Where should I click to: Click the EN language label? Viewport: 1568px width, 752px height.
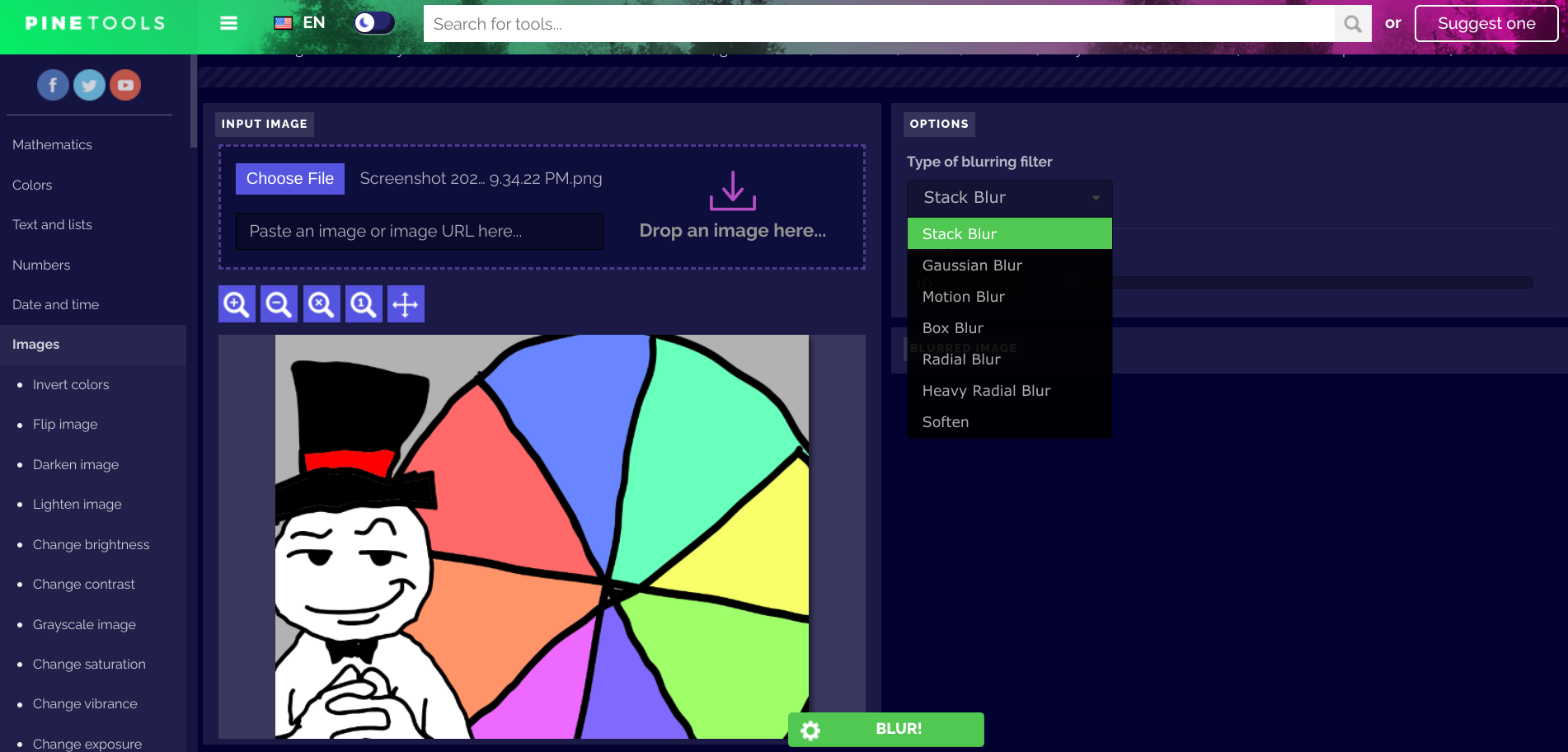point(314,23)
